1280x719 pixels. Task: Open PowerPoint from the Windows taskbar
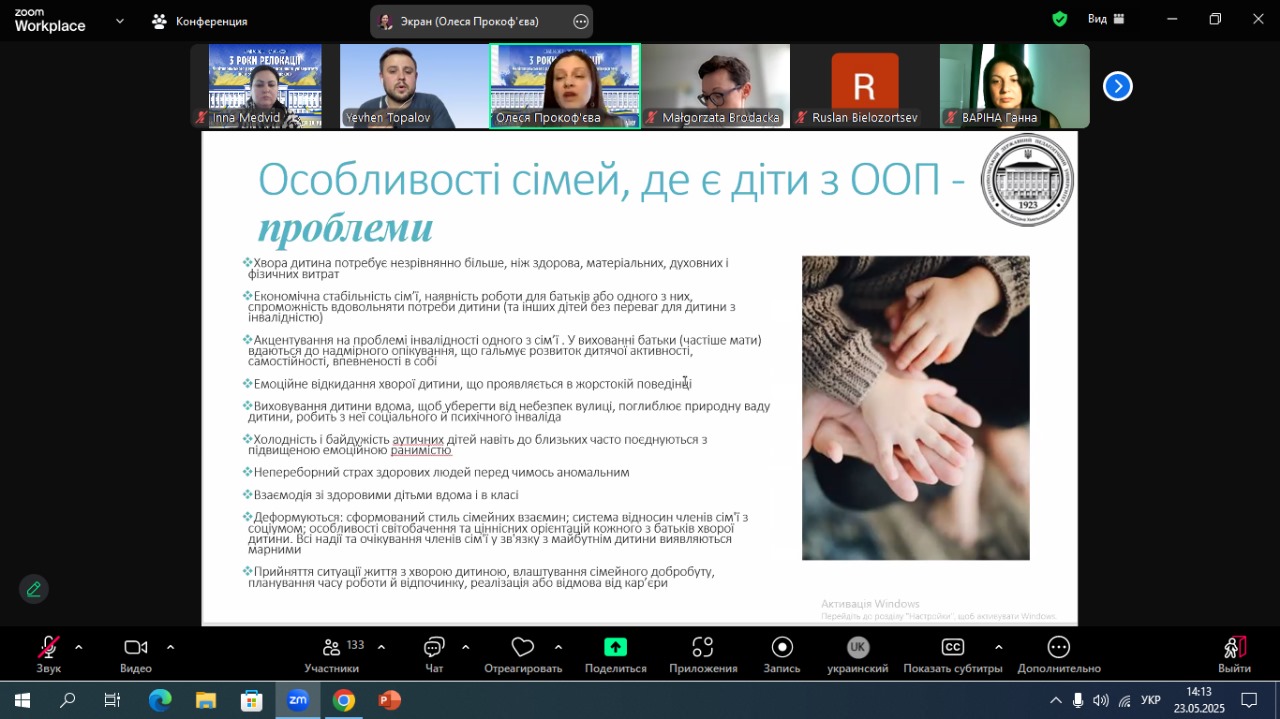[x=390, y=700]
